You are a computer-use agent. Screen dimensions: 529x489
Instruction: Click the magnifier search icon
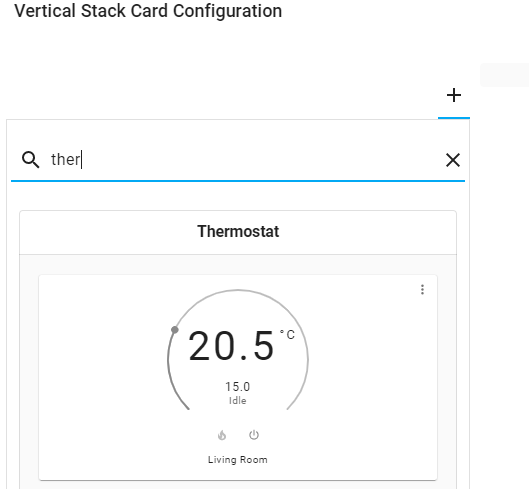coord(30,160)
